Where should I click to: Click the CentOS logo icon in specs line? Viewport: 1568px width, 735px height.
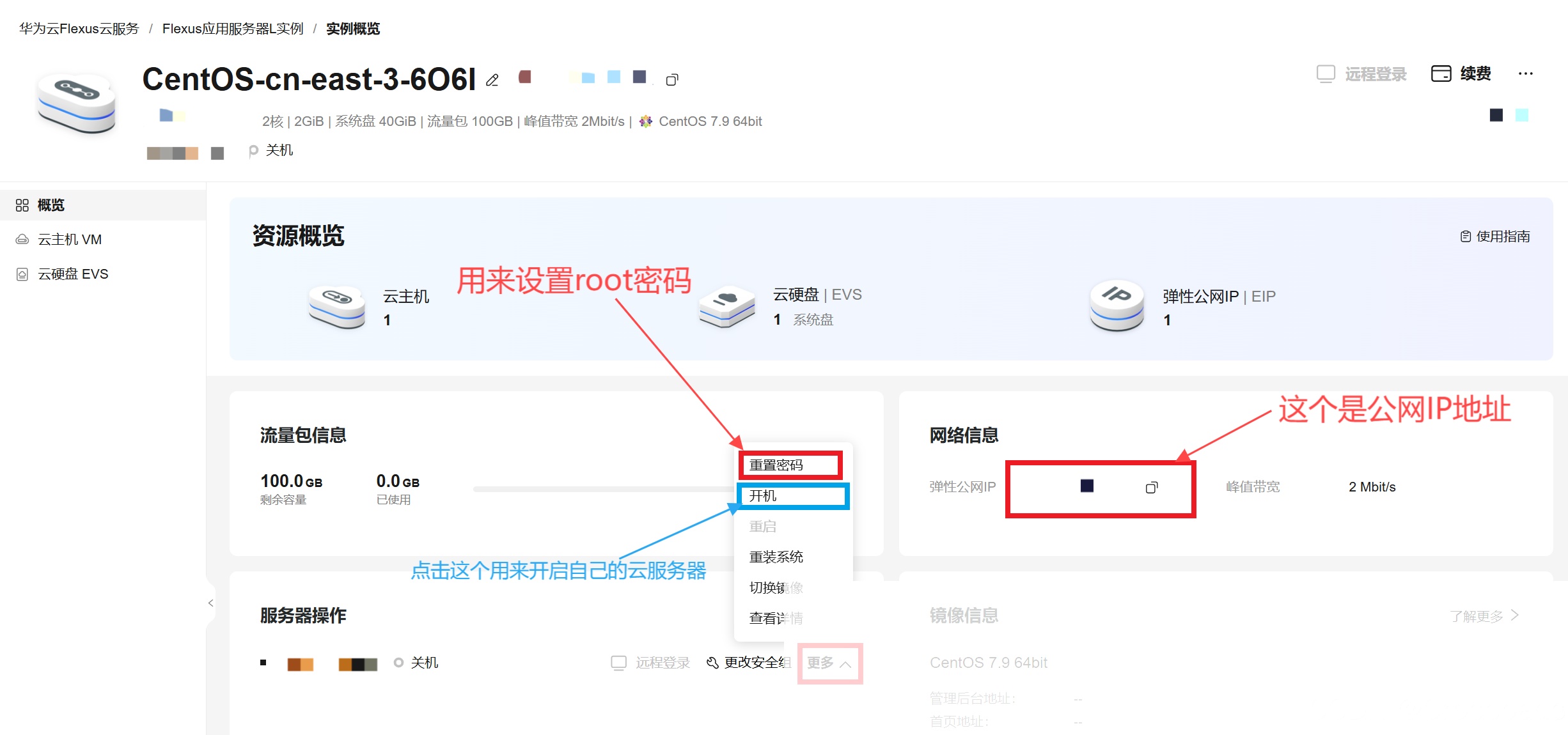click(x=646, y=121)
